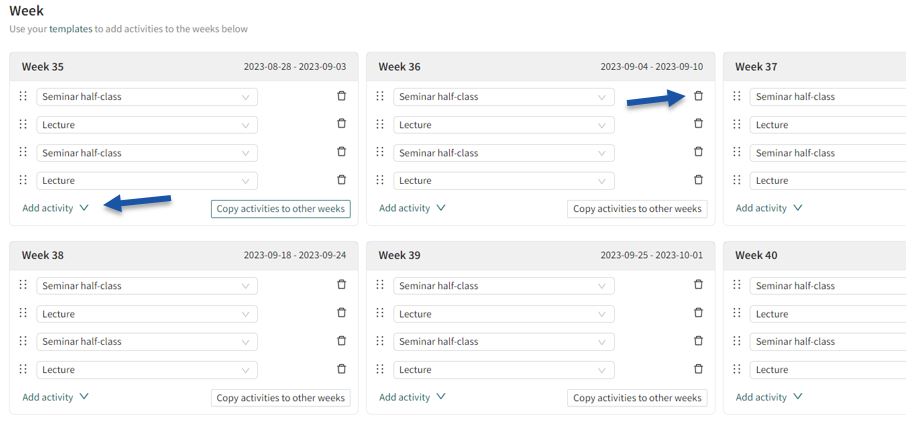Image resolution: width=924 pixels, height=435 pixels.
Task: Expand Add activity in Week 35
Action: tap(56, 208)
